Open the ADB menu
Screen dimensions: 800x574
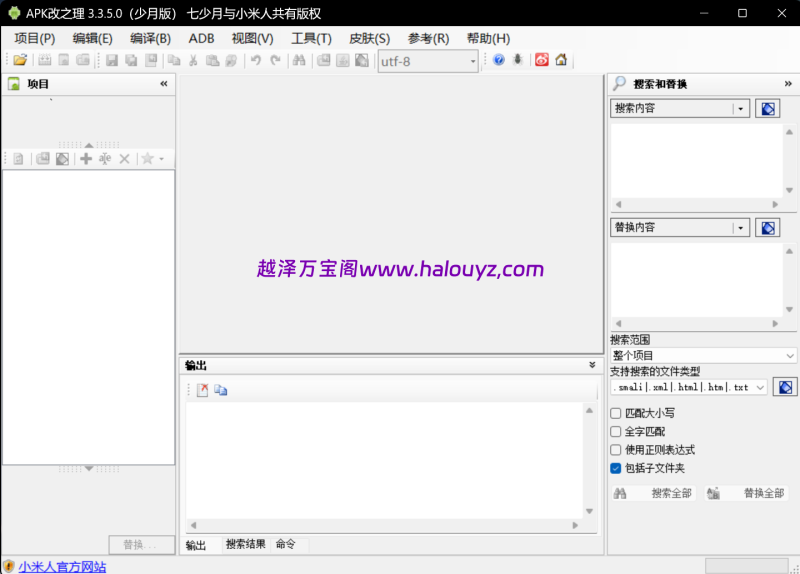201,39
